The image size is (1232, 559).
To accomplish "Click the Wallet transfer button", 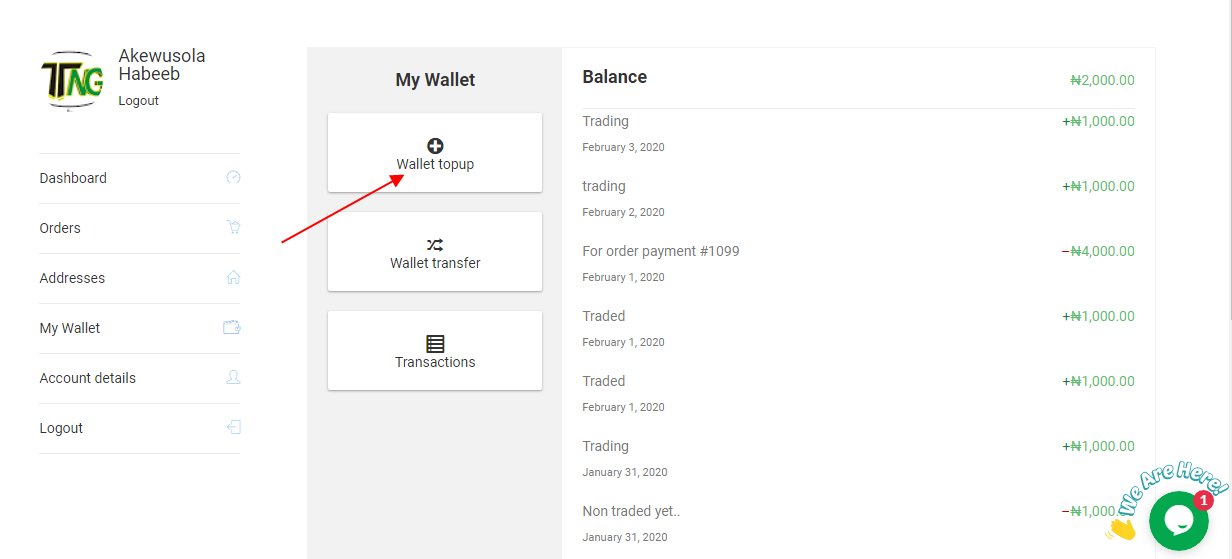I will pos(435,252).
